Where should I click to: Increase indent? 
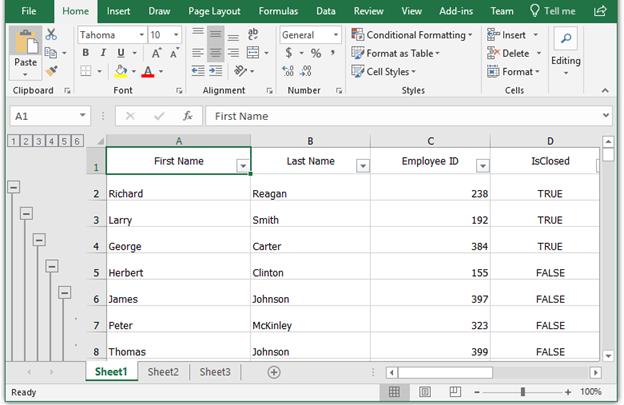point(216,71)
